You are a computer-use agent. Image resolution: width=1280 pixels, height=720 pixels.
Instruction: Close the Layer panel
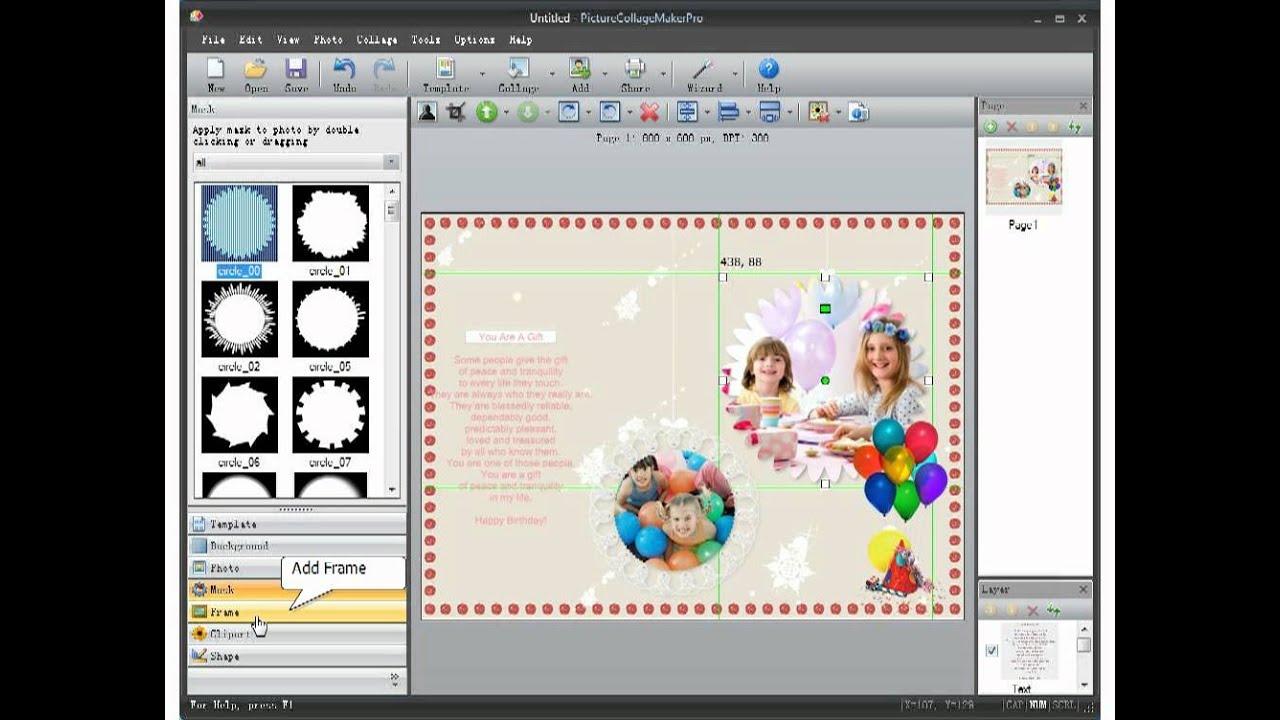1083,590
